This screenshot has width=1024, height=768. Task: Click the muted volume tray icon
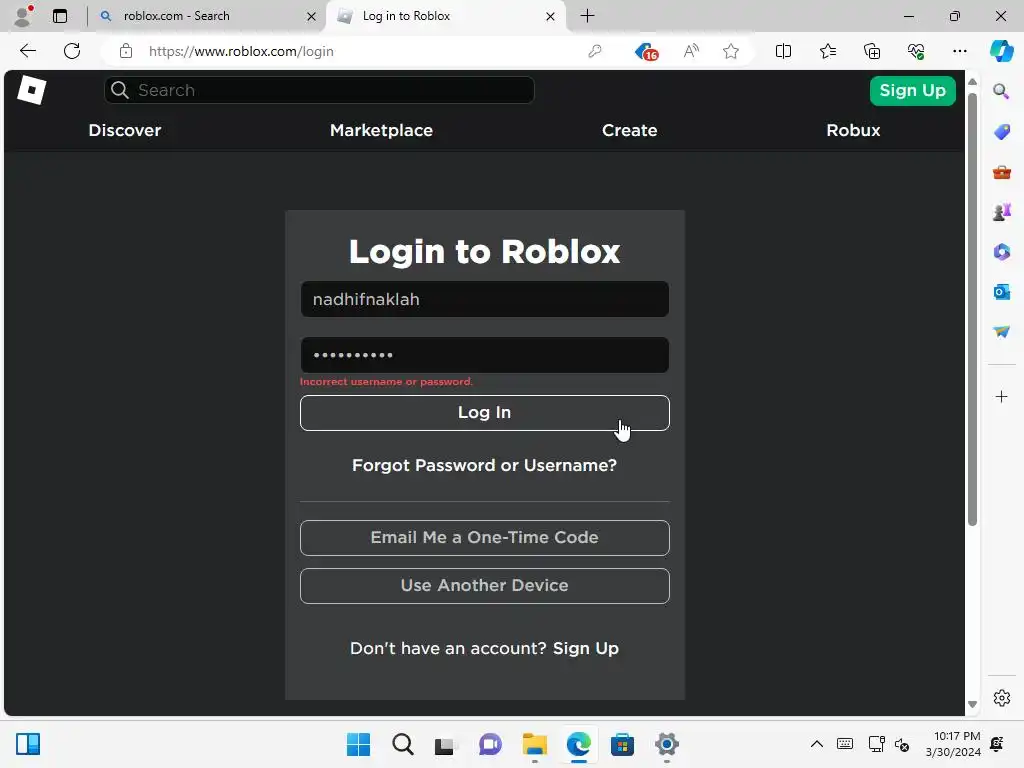[902, 744]
